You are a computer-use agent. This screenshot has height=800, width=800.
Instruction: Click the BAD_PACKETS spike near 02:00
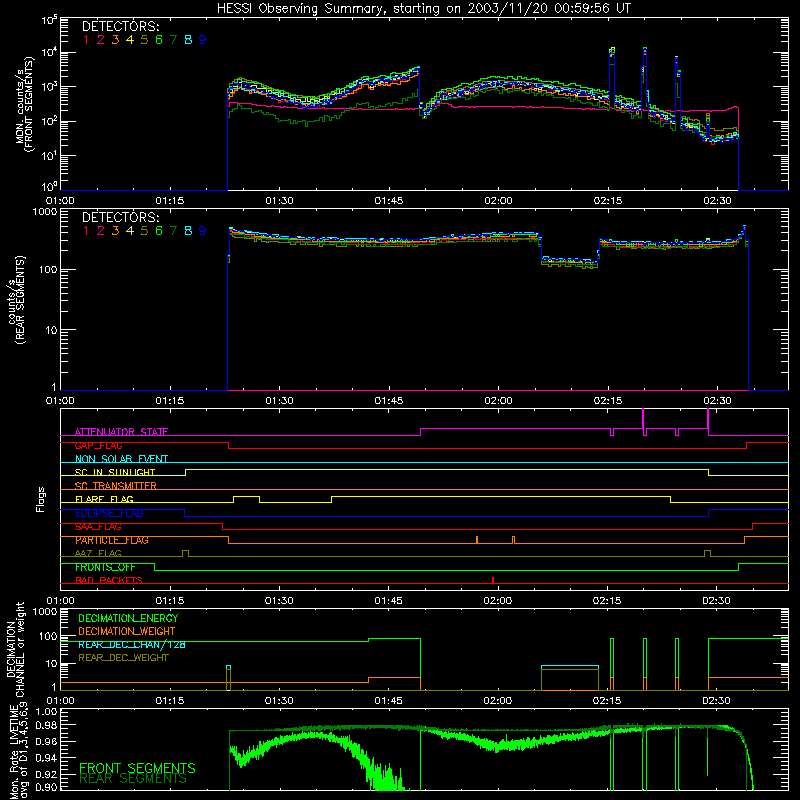[x=493, y=580]
